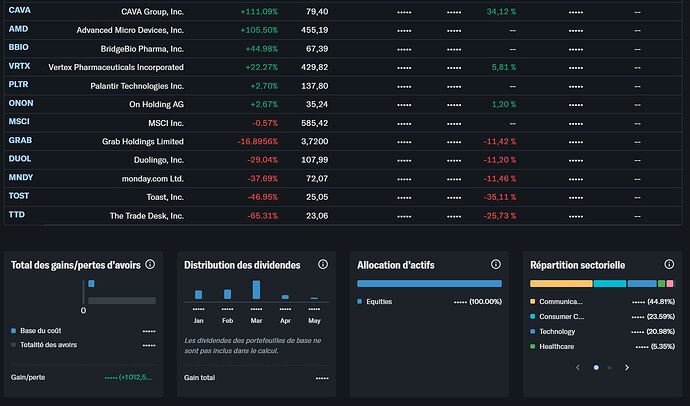Click price 585,42 for MSCI
This screenshot has width=690, height=406.
[x=315, y=123]
